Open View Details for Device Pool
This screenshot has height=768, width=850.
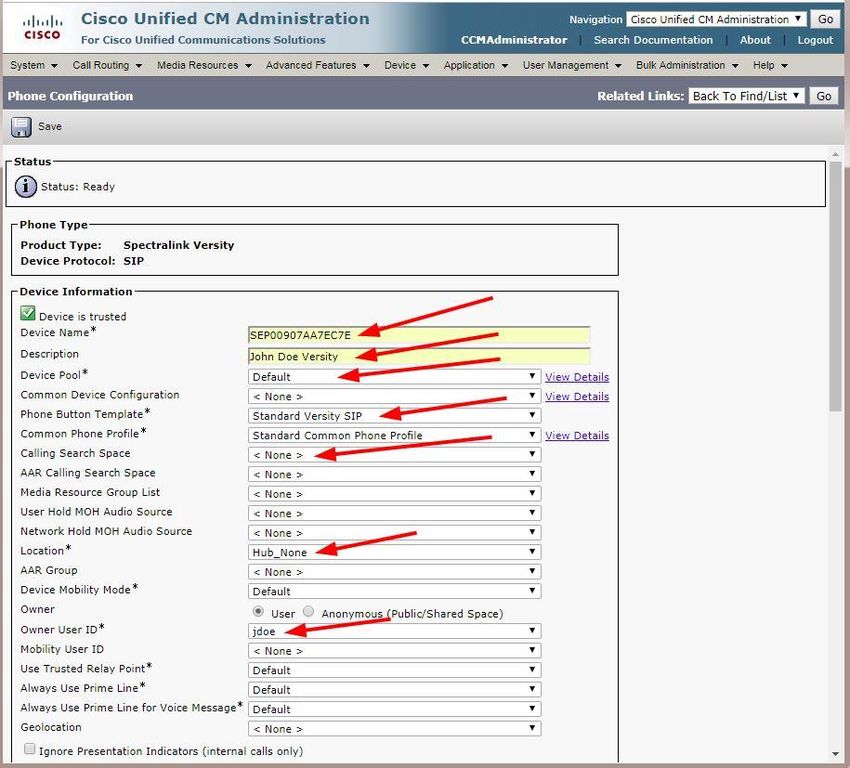[577, 377]
